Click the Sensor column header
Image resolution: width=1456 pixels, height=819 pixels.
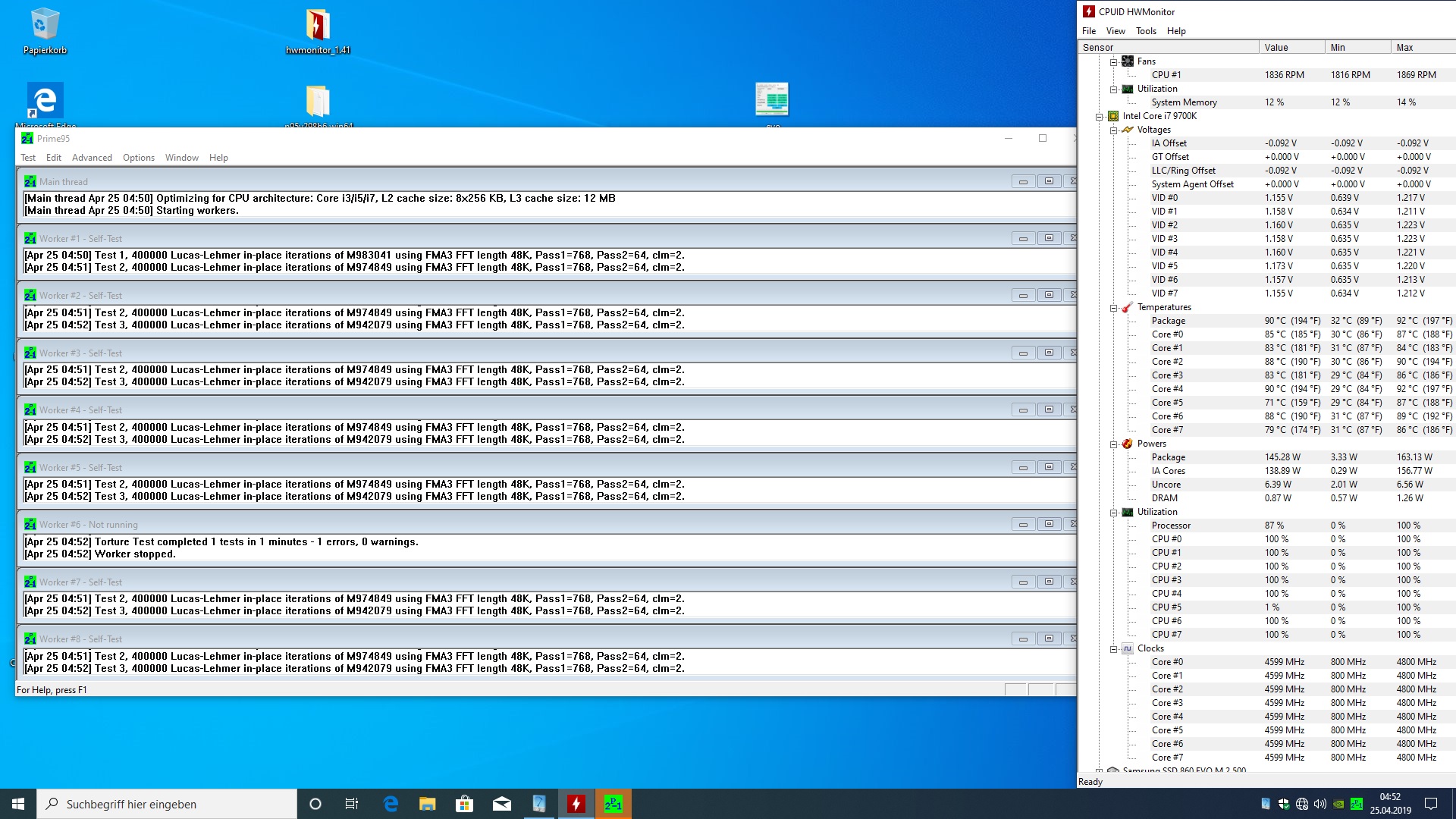[1169, 48]
